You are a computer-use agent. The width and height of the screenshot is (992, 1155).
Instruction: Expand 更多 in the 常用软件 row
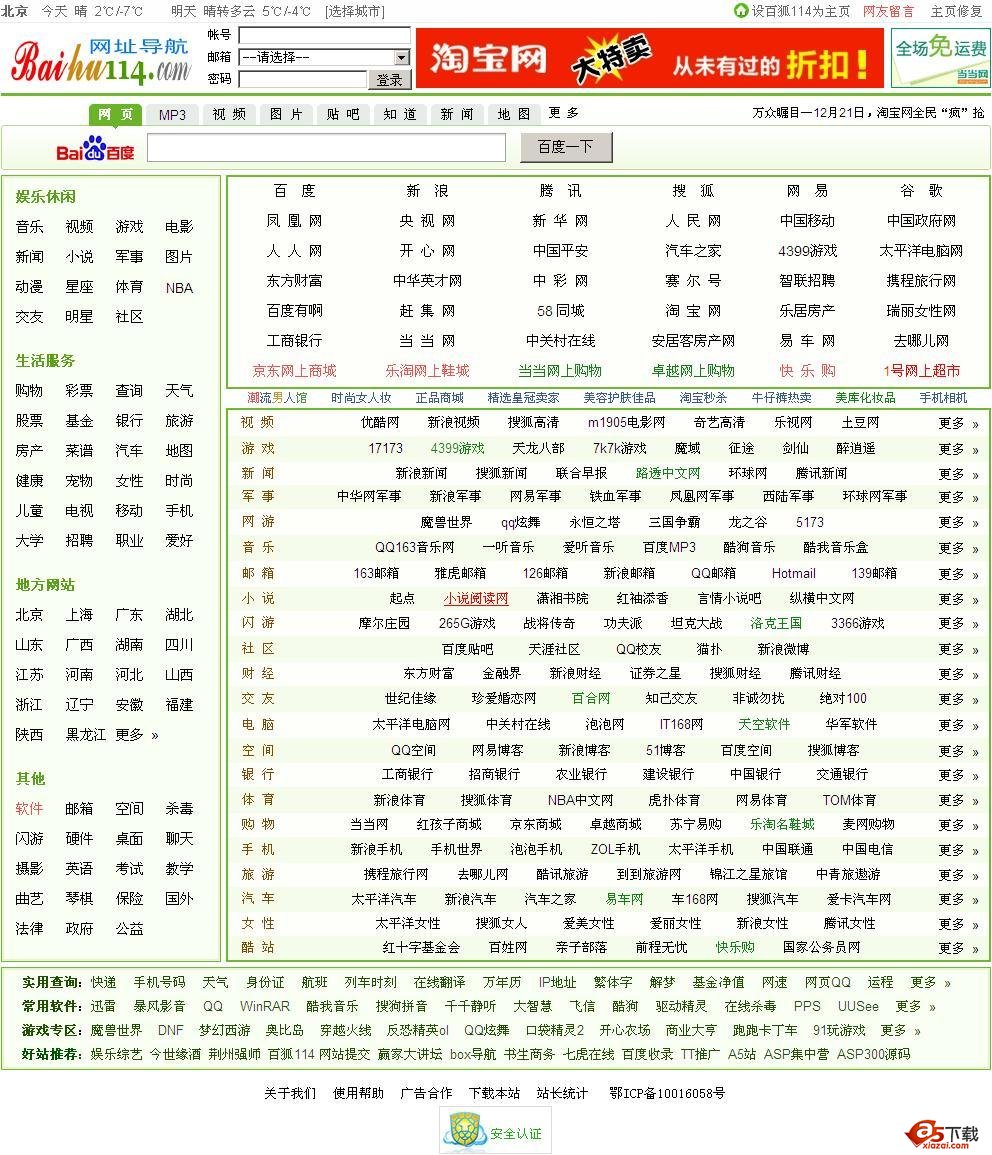click(915, 1006)
